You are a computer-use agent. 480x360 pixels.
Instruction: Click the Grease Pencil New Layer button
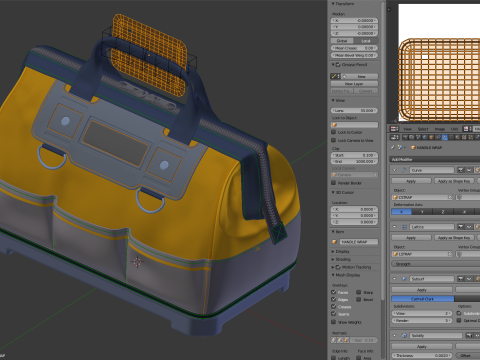[x=354, y=84]
